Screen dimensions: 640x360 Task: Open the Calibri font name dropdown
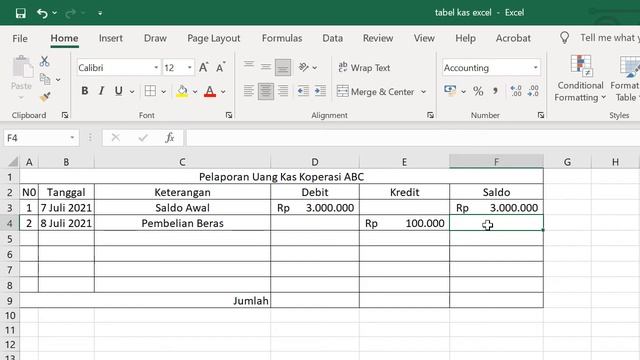pos(156,68)
